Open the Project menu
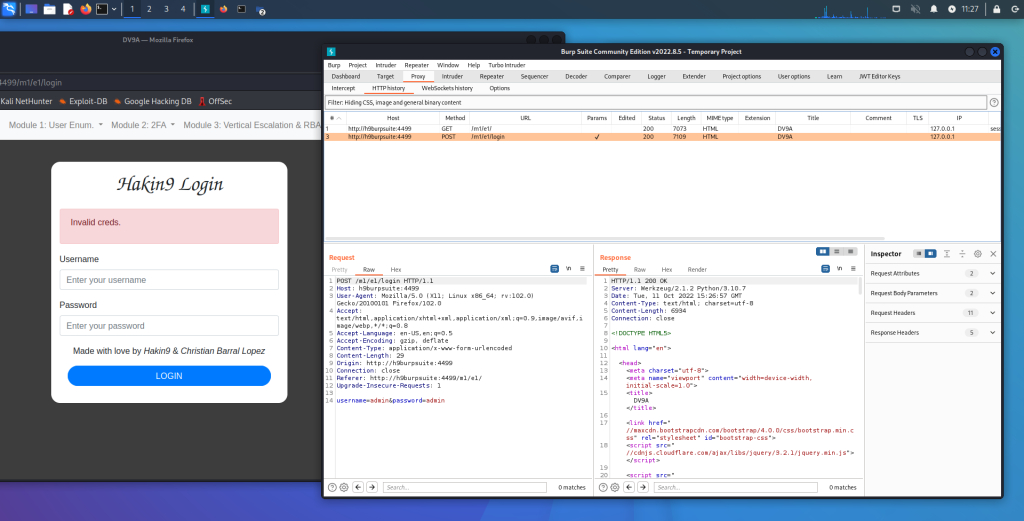 pos(357,65)
